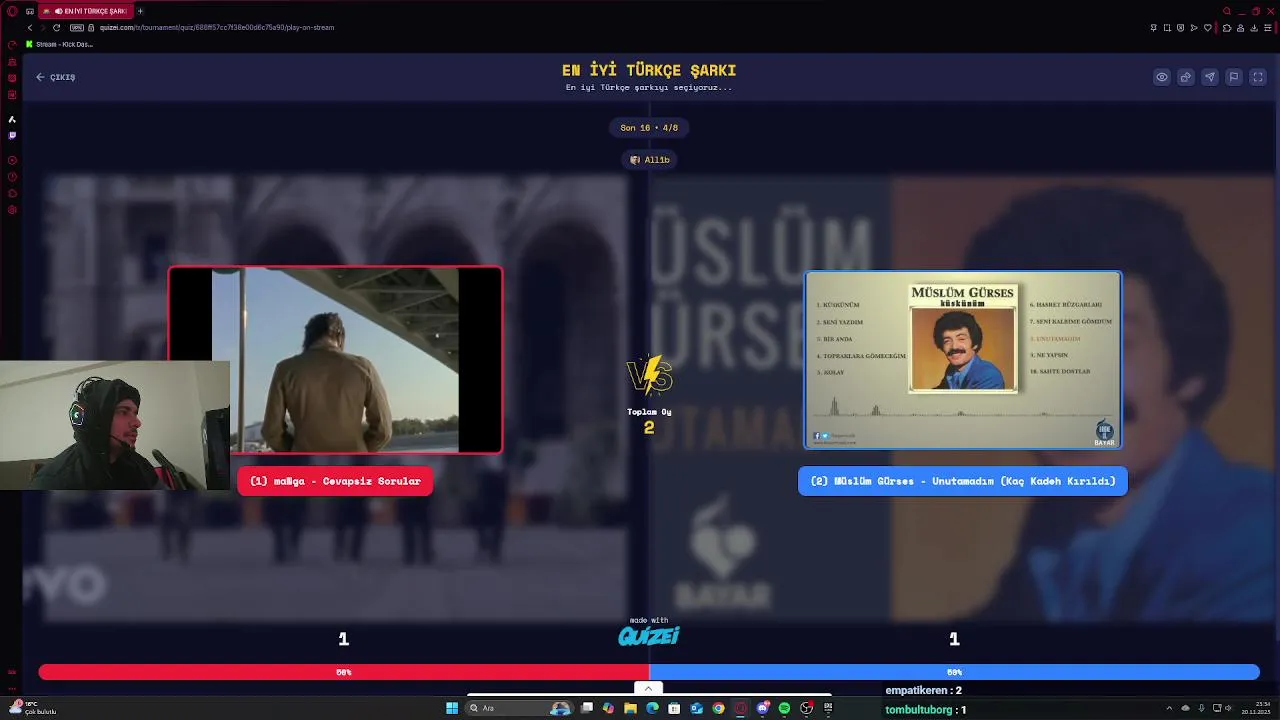Open the ad-blocker shield icon
The image size is (1280, 720).
[1180, 27]
